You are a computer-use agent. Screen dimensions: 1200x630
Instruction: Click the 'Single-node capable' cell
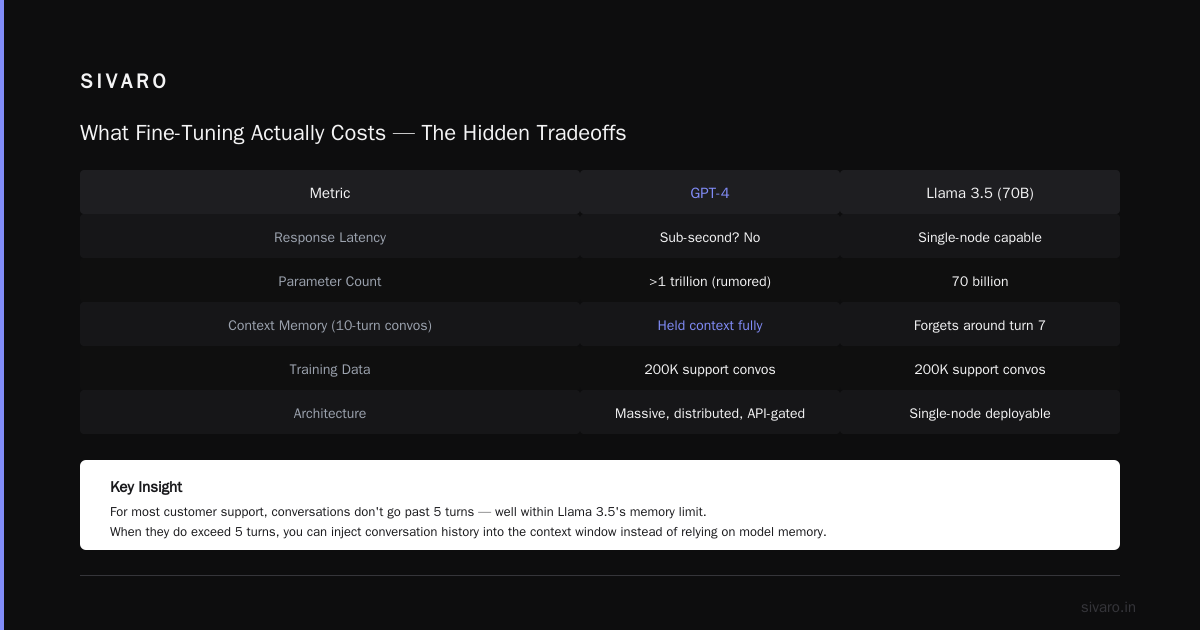pos(980,237)
